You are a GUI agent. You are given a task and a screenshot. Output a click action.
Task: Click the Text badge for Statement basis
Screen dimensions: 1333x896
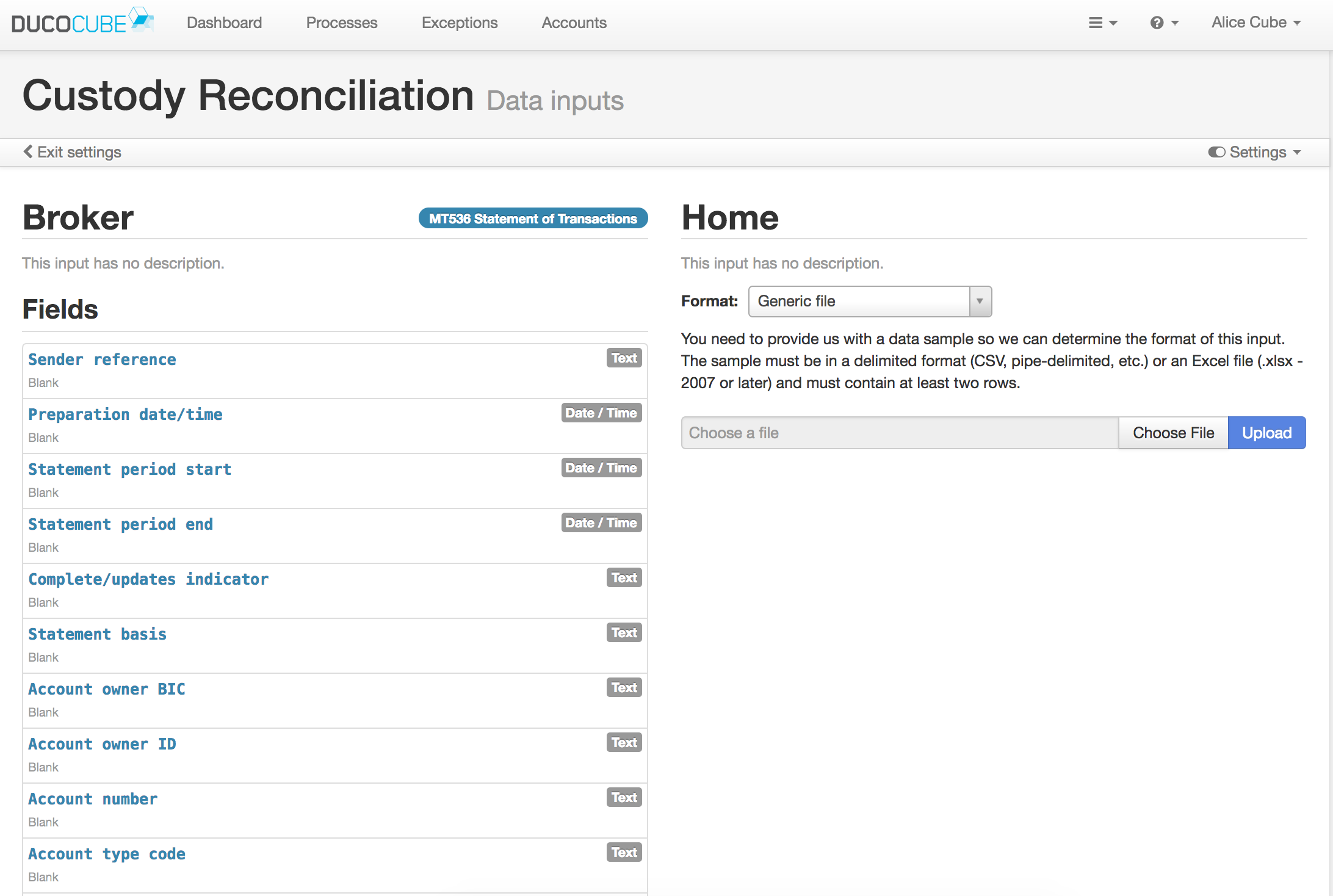(x=623, y=633)
